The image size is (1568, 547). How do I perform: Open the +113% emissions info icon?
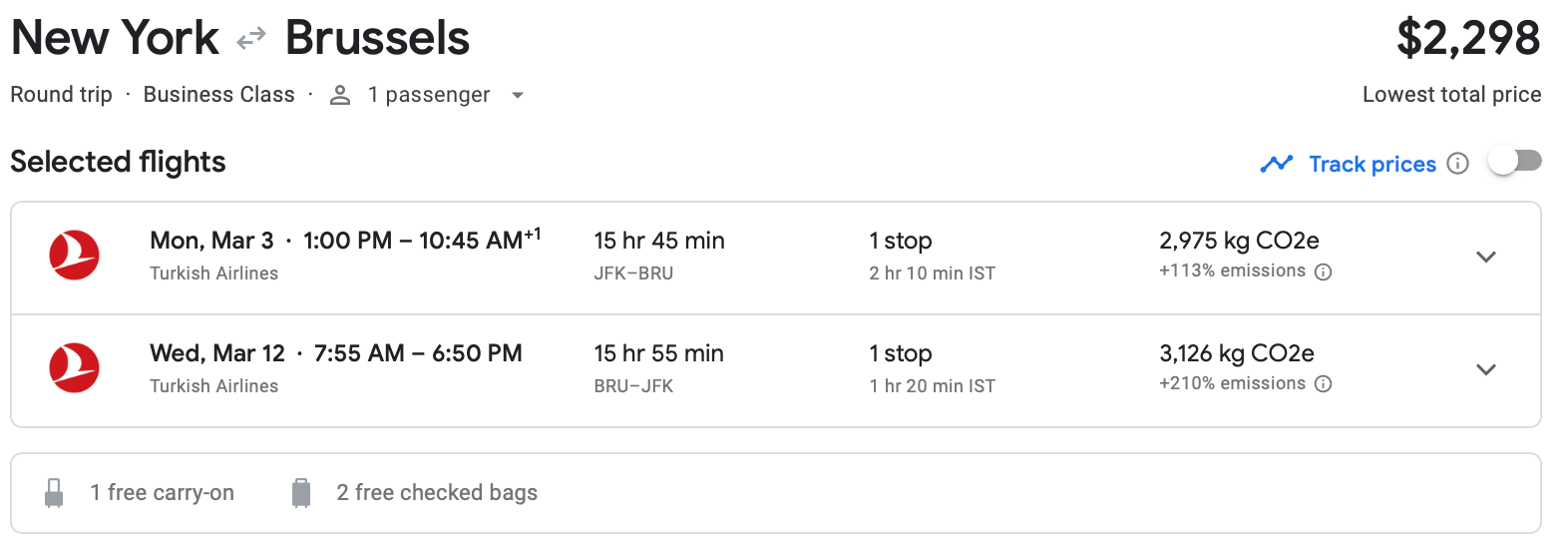(1324, 272)
